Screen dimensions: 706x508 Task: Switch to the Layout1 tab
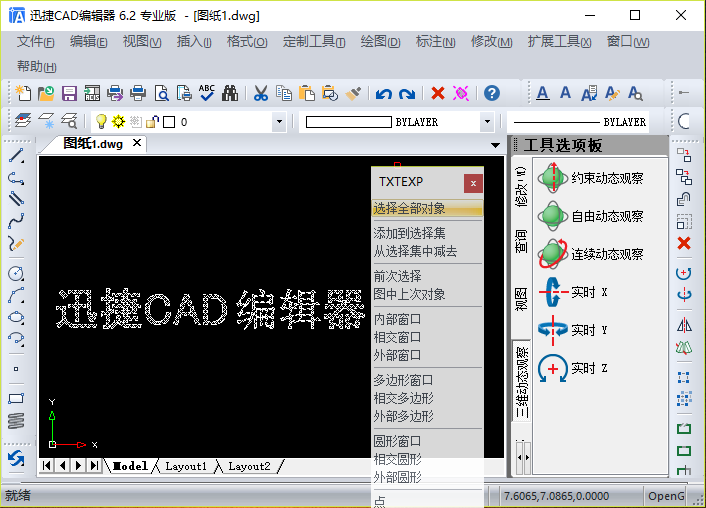pyautogui.click(x=186, y=466)
